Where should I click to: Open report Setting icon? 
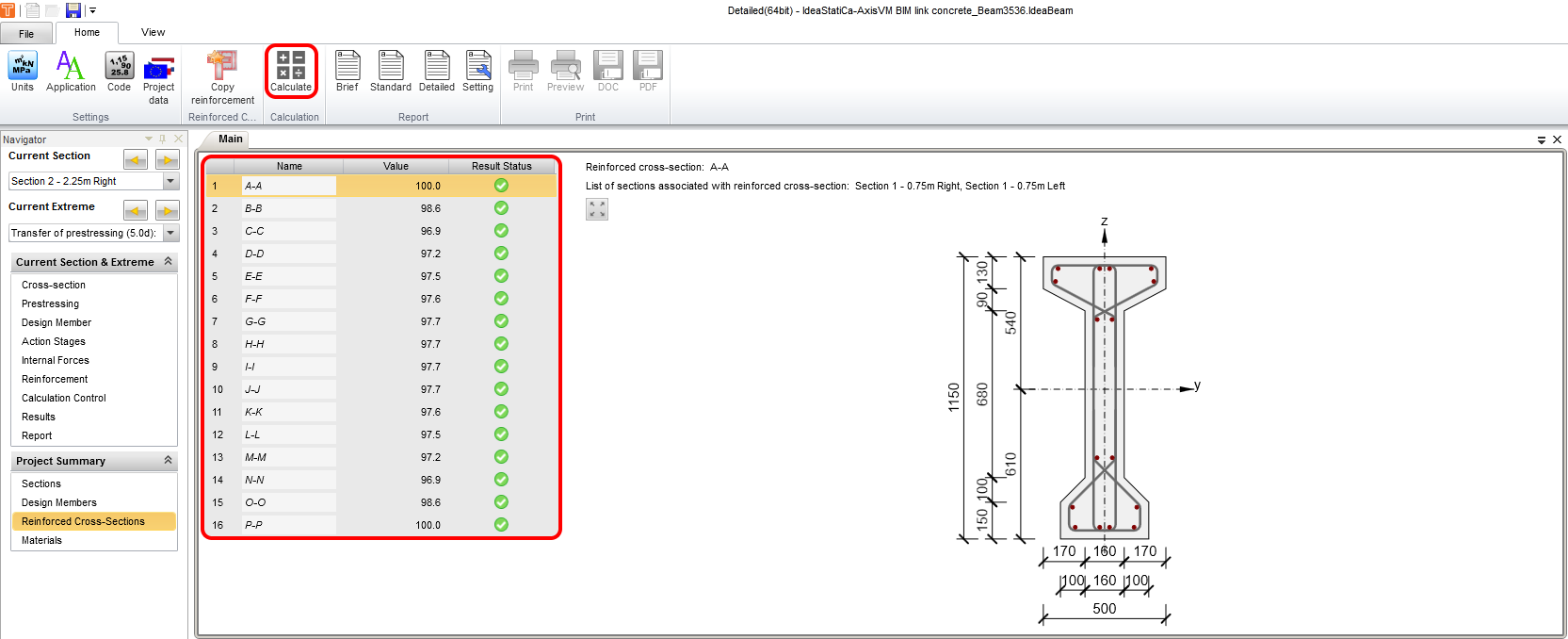click(478, 71)
